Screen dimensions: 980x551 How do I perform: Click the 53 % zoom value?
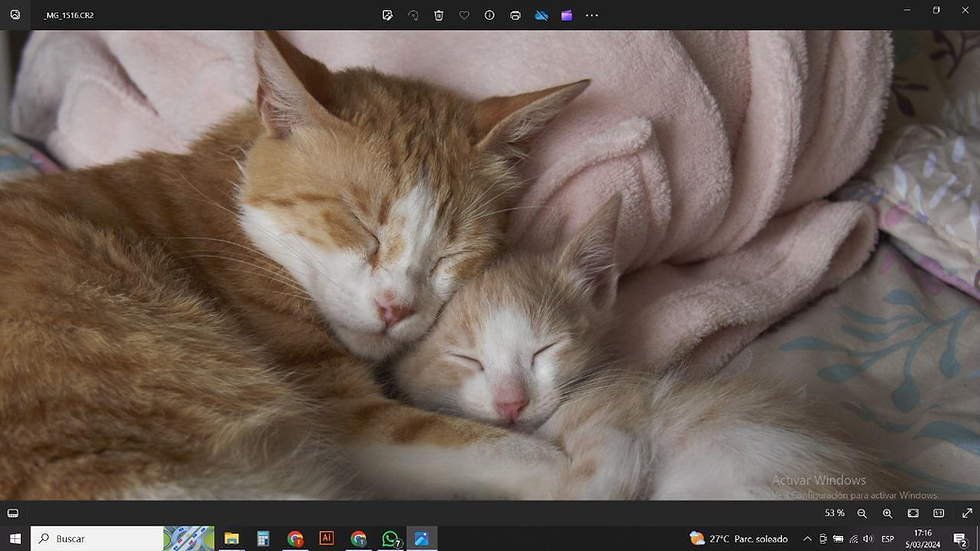tap(834, 513)
